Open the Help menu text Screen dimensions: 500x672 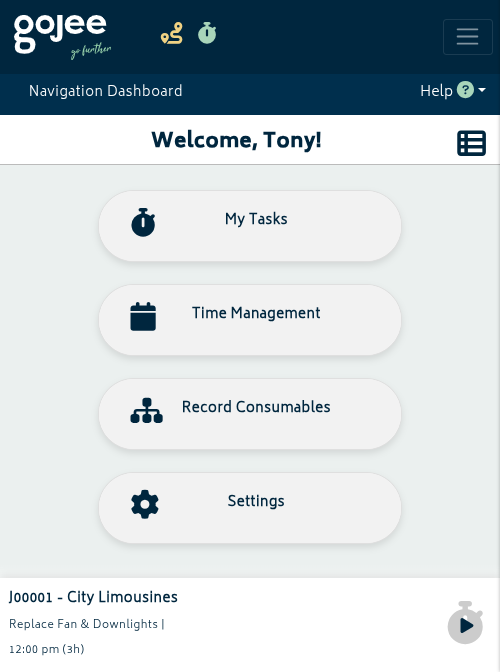coord(436,91)
